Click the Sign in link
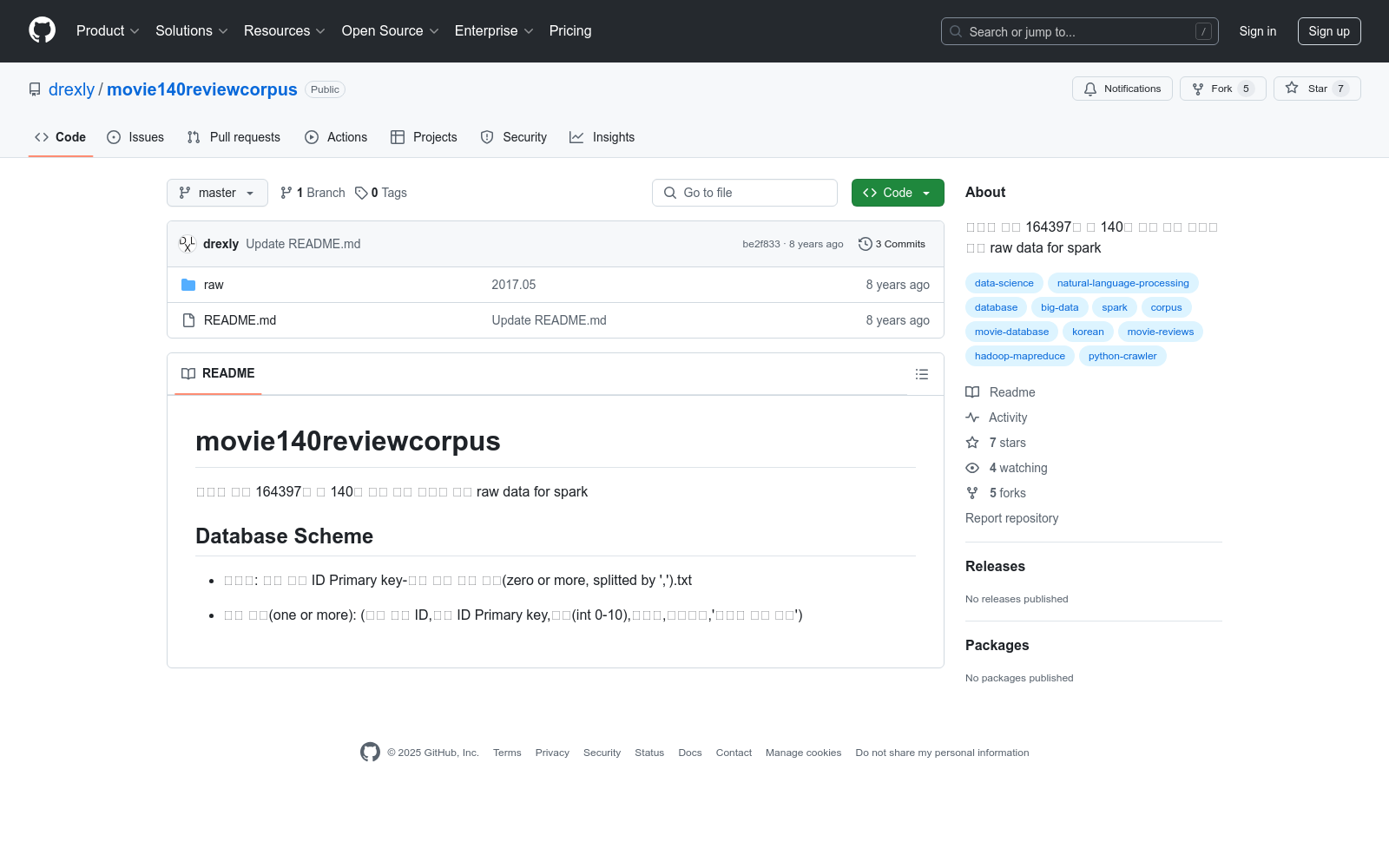 click(1258, 31)
